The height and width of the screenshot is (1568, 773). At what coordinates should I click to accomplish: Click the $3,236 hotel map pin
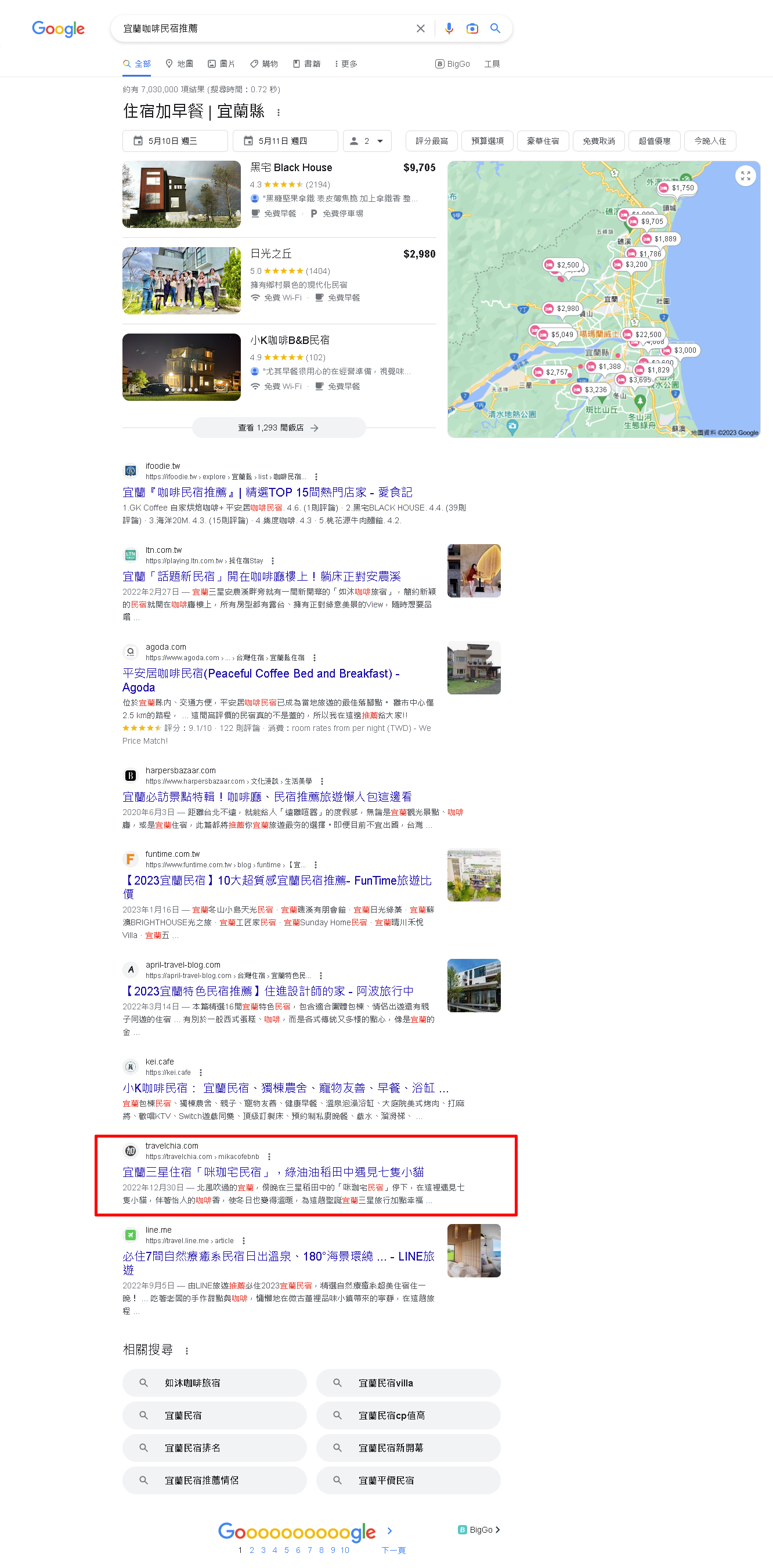tap(590, 390)
